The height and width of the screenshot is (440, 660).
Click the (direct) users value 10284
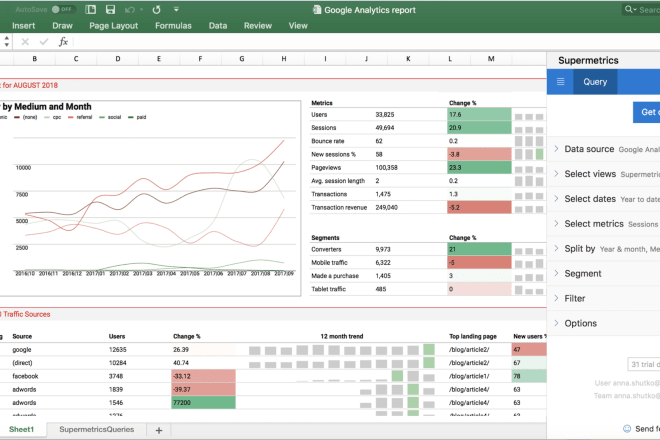pyautogui.click(x=117, y=363)
